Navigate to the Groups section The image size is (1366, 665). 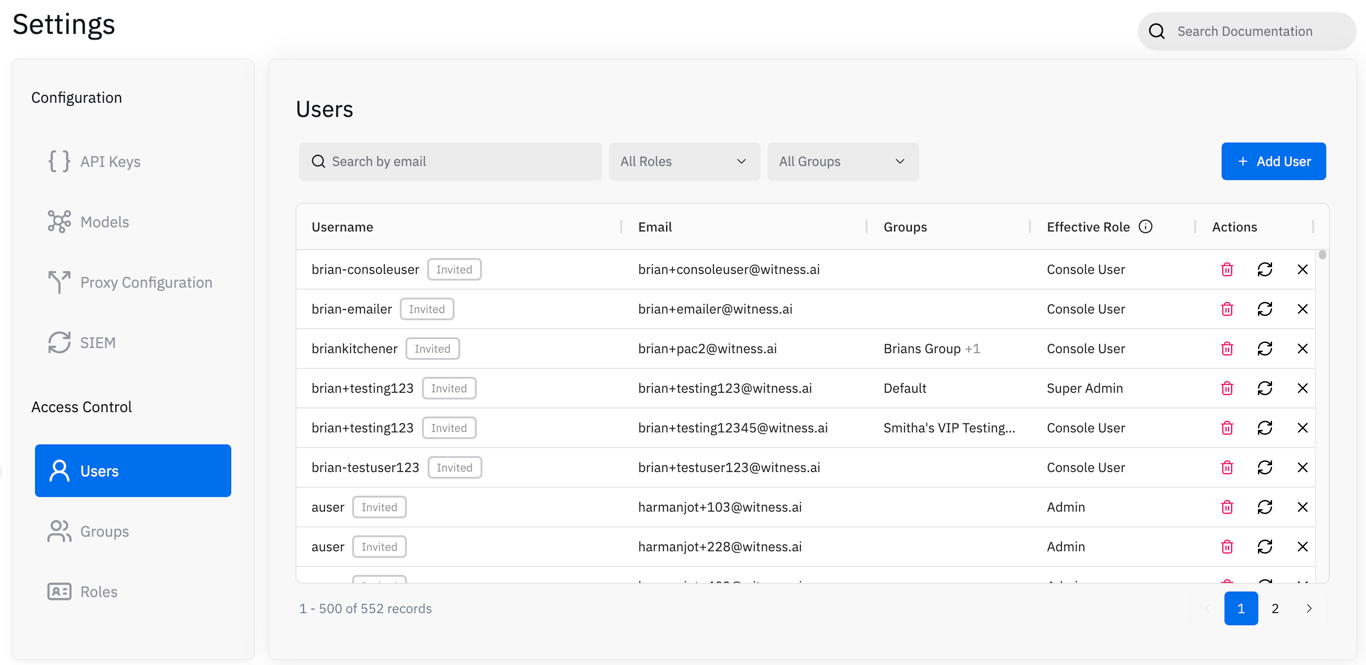104,531
